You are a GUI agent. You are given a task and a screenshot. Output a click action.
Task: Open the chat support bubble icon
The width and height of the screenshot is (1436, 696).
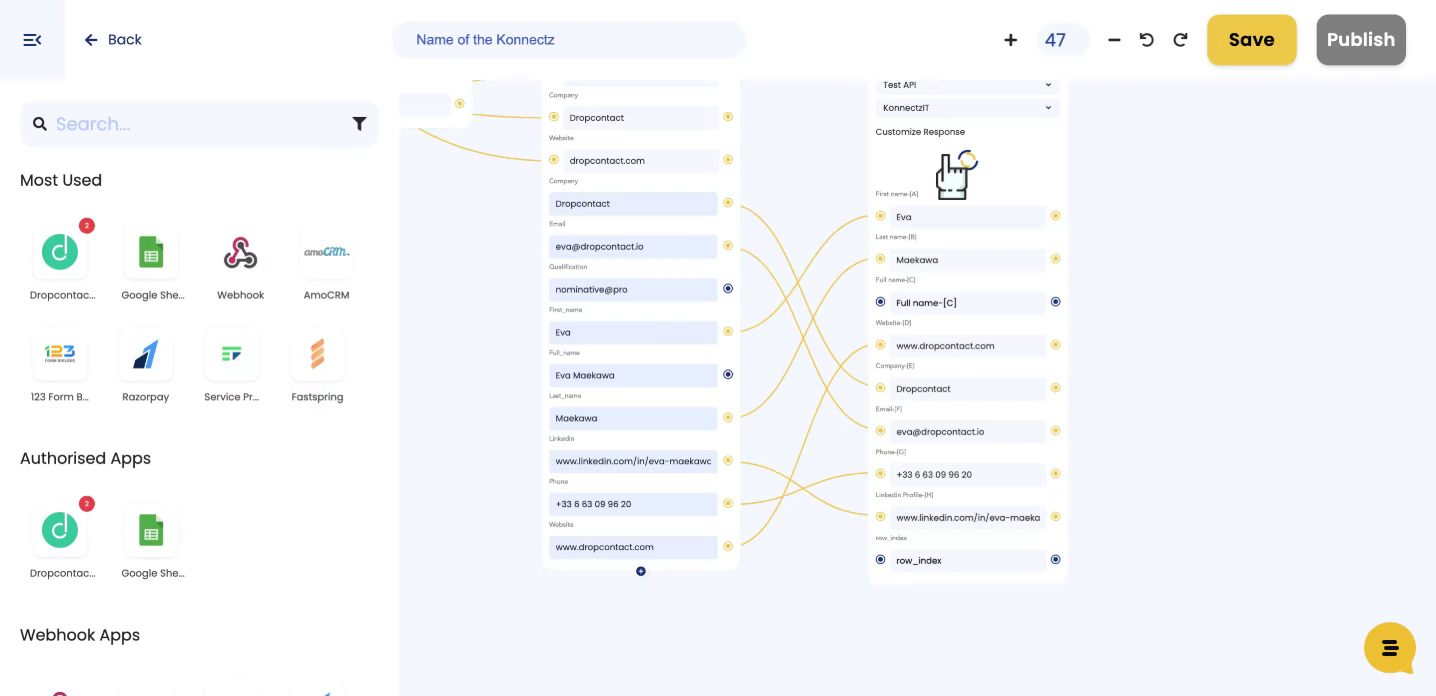(1390, 648)
